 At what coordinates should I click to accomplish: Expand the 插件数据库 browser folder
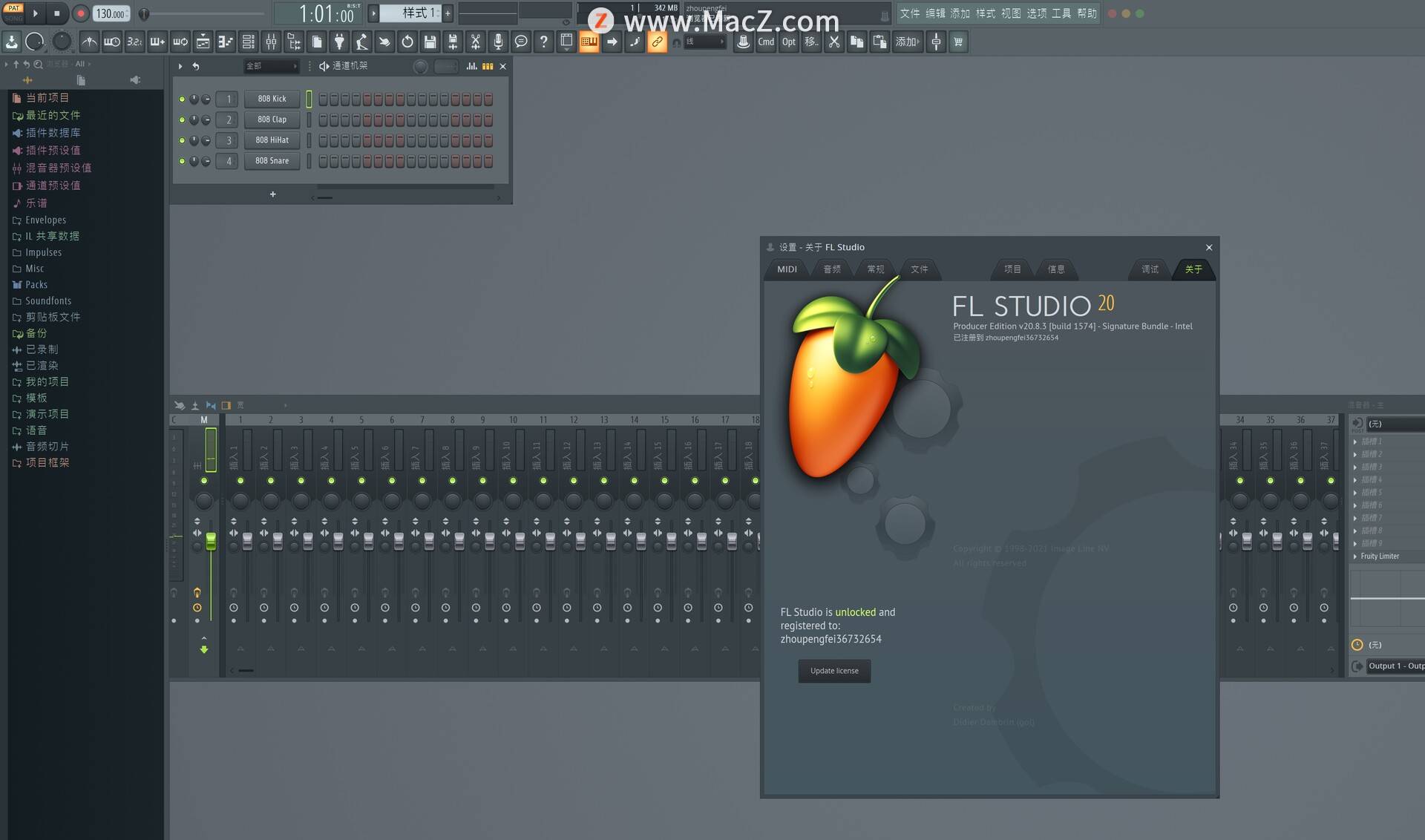pyautogui.click(x=53, y=133)
